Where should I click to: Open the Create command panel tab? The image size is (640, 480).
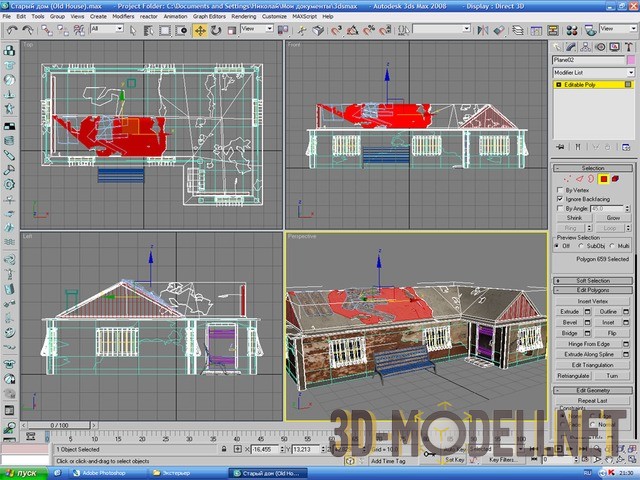point(557,45)
